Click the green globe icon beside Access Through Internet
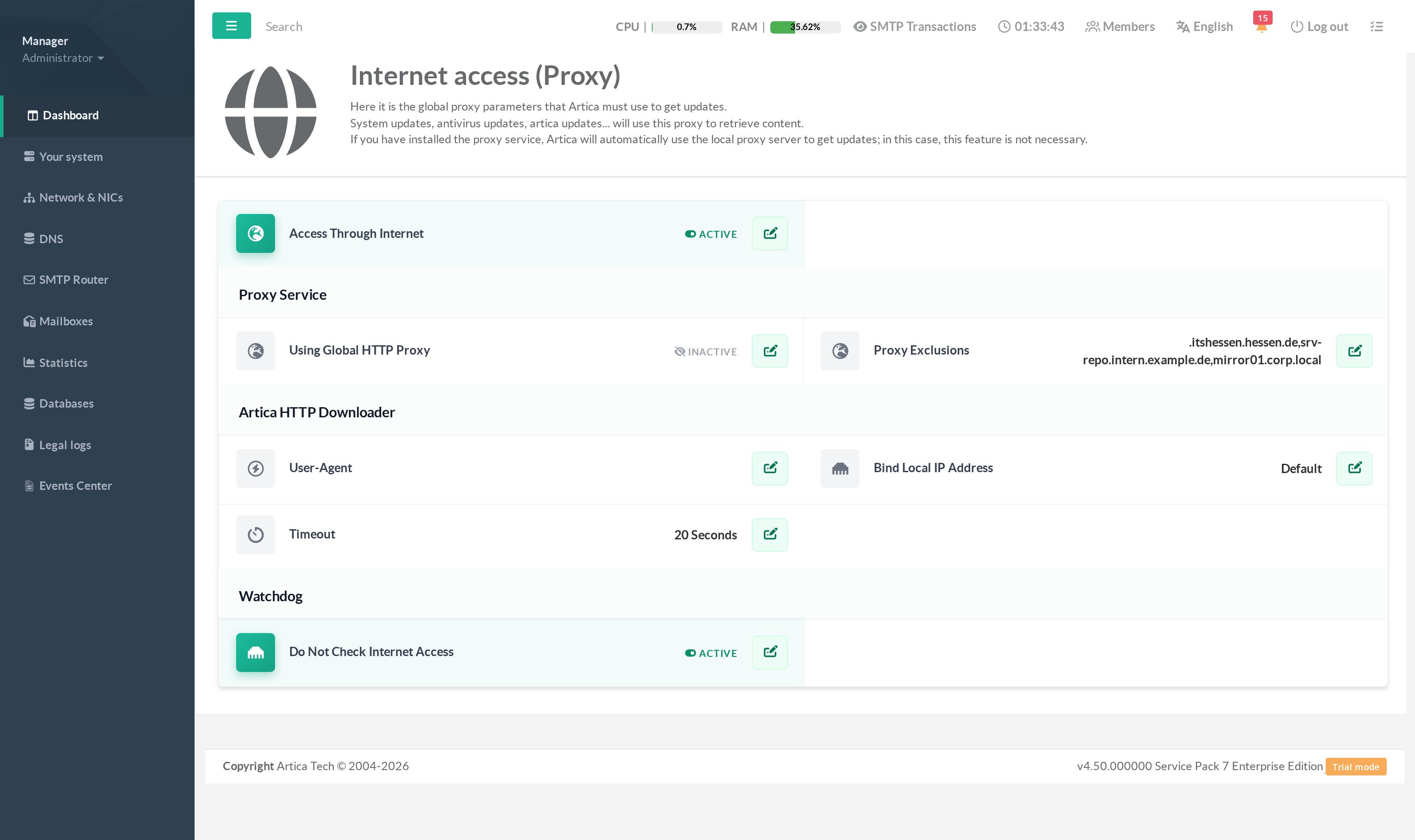This screenshot has width=1415, height=840. pyautogui.click(x=255, y=233)
